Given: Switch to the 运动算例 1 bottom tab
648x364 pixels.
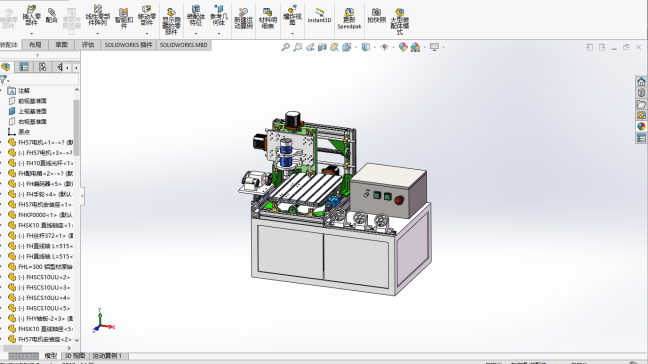Looking at the screenshot, I should (107, 356).
